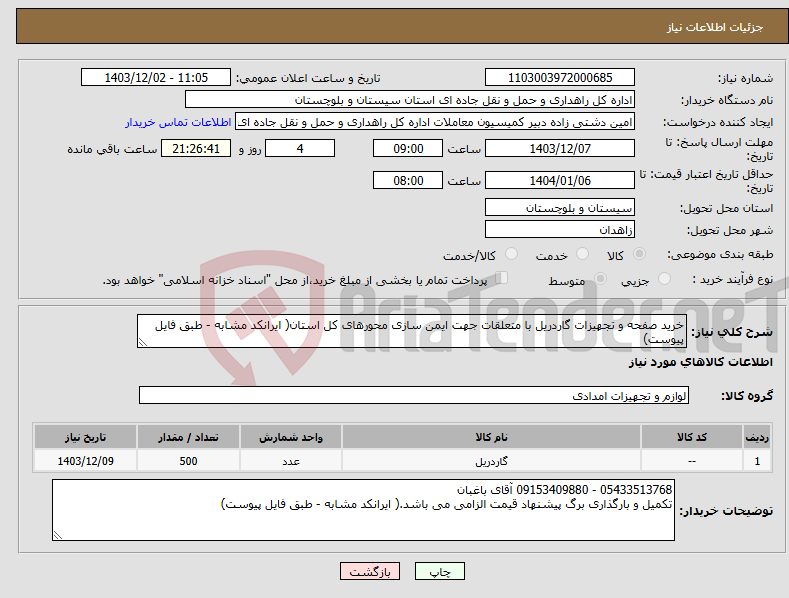Click the resize handle of description text area
This screenshot has height=598, width=789.
(x=143, y=343)
